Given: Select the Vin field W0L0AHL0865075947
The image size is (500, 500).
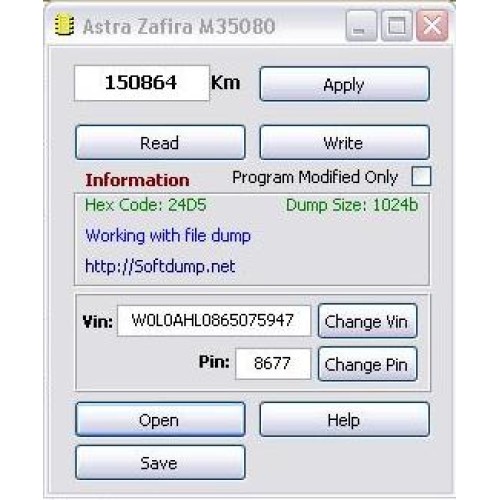Looking at the screenshot, I should click(214, 321).
